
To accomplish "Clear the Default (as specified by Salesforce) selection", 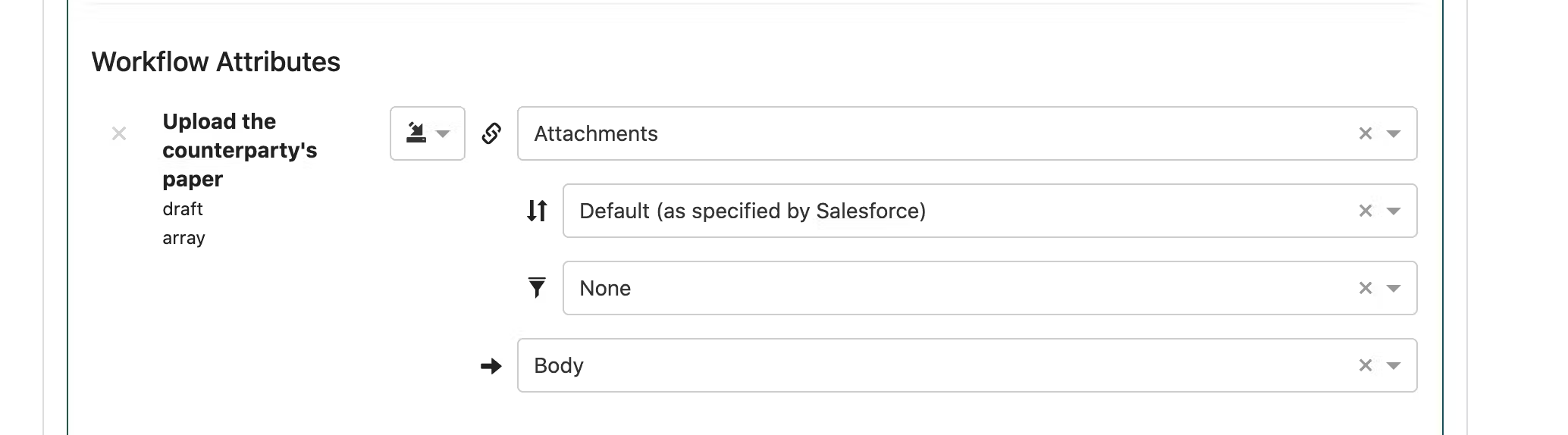I will pyautogui.click(x=1366, y=211).
